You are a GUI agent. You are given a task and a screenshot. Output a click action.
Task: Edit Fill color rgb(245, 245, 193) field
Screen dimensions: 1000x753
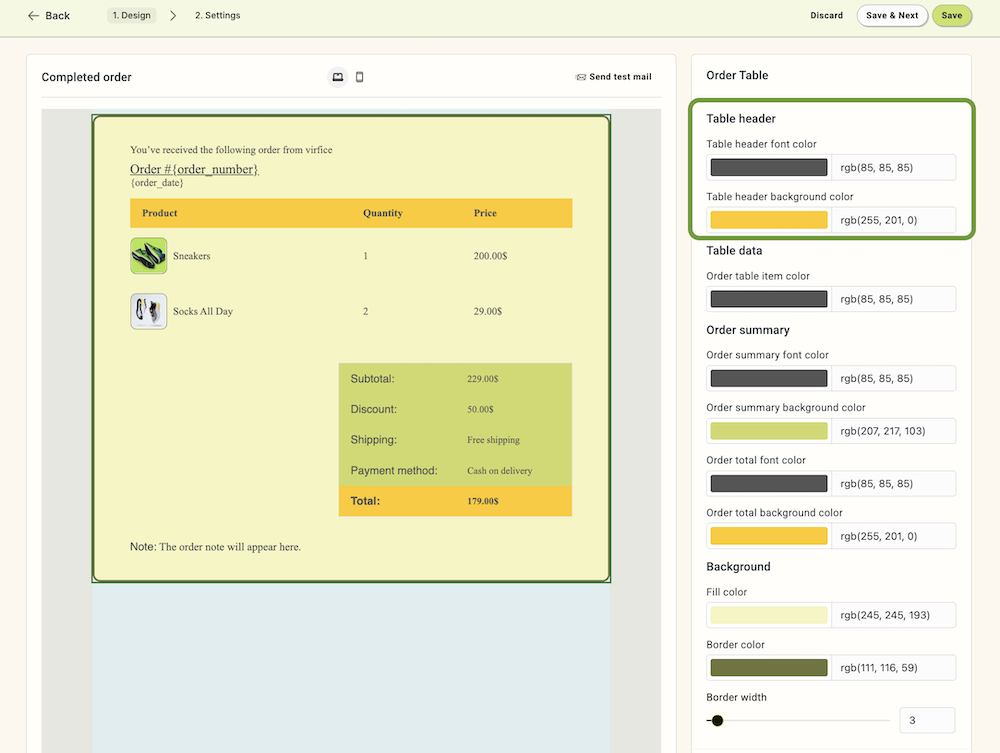(x=893, y=615)
